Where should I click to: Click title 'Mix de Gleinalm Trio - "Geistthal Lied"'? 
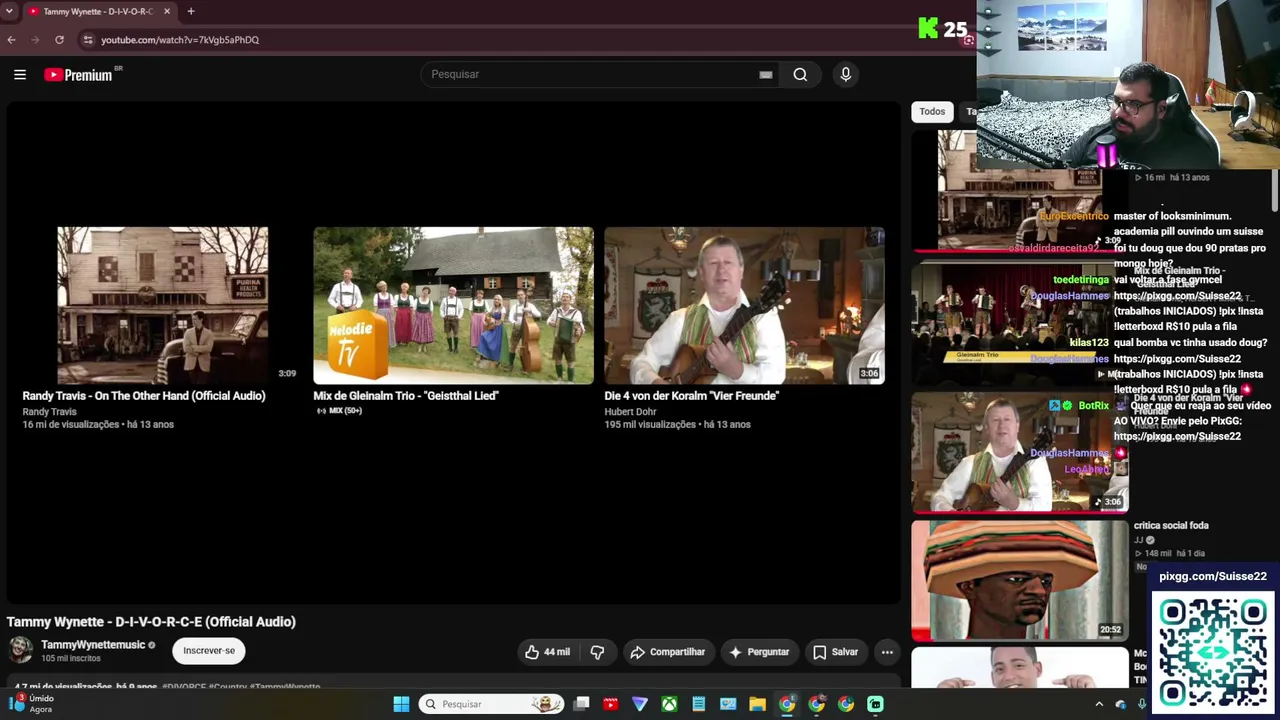point(405,396)
